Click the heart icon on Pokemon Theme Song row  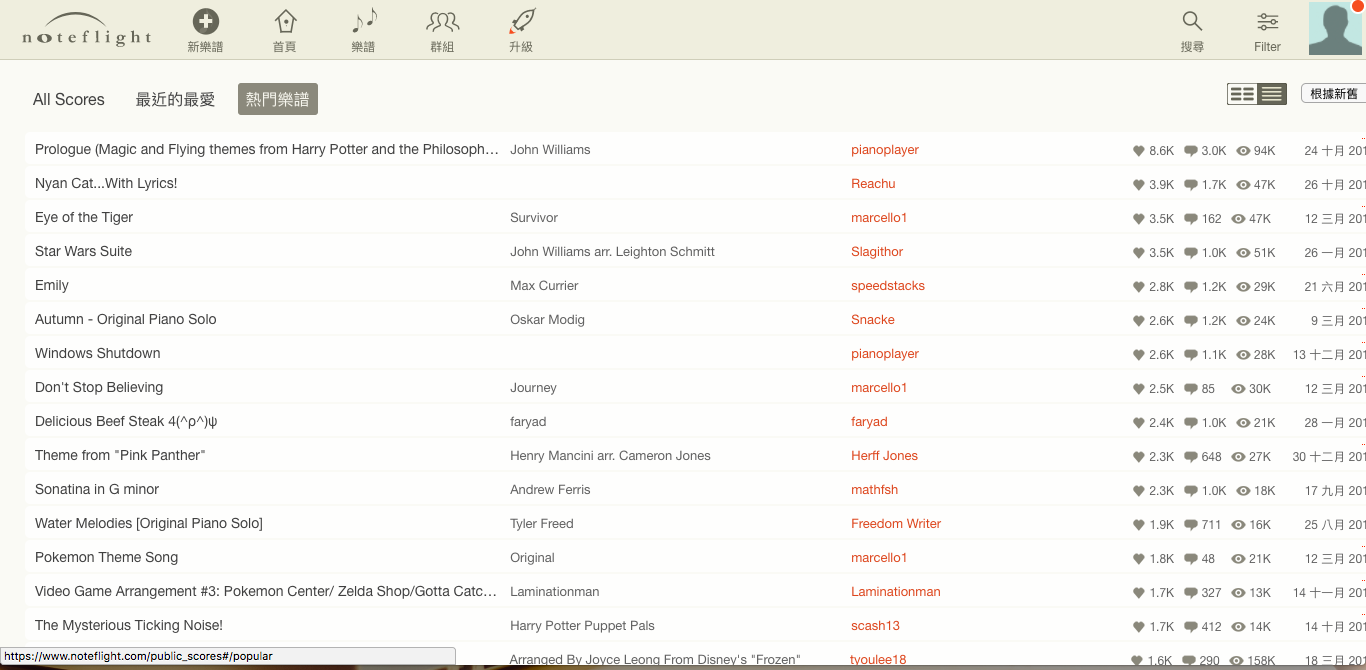[x=1138, y=559]
